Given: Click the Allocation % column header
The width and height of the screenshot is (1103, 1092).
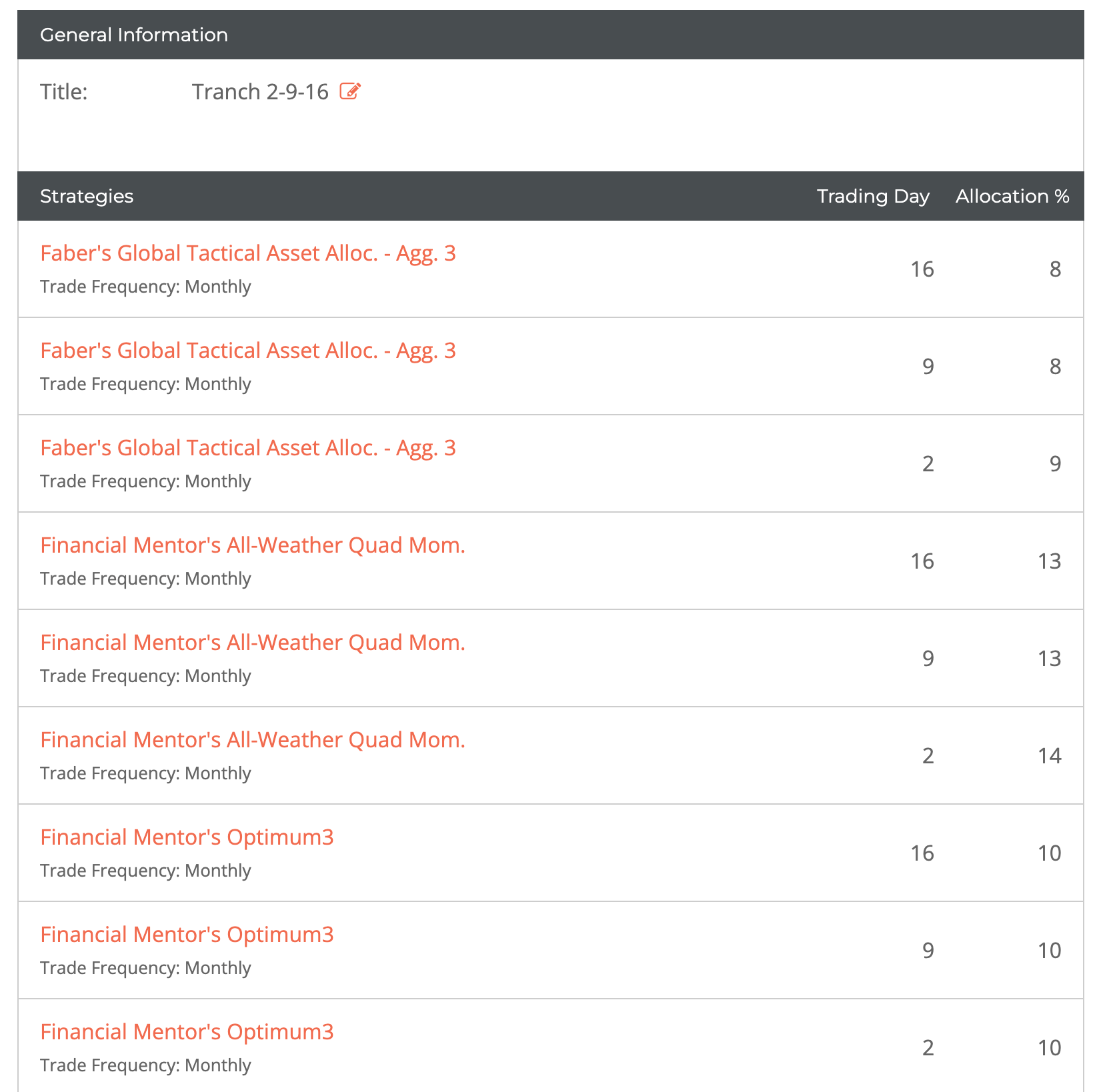Looking at the screenshot, I should (x=1012, y=196).
